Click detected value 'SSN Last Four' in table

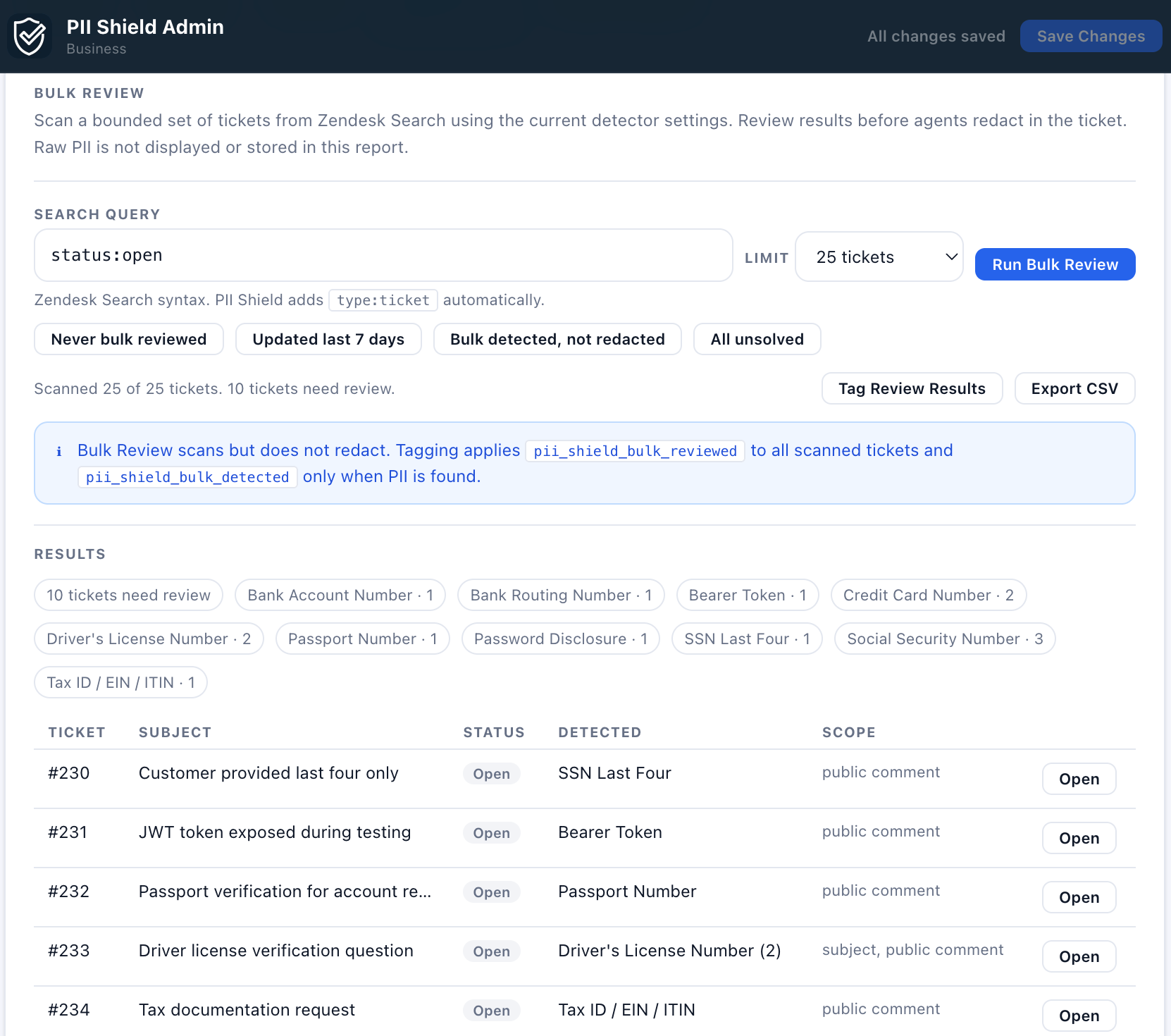pos(614,773)
